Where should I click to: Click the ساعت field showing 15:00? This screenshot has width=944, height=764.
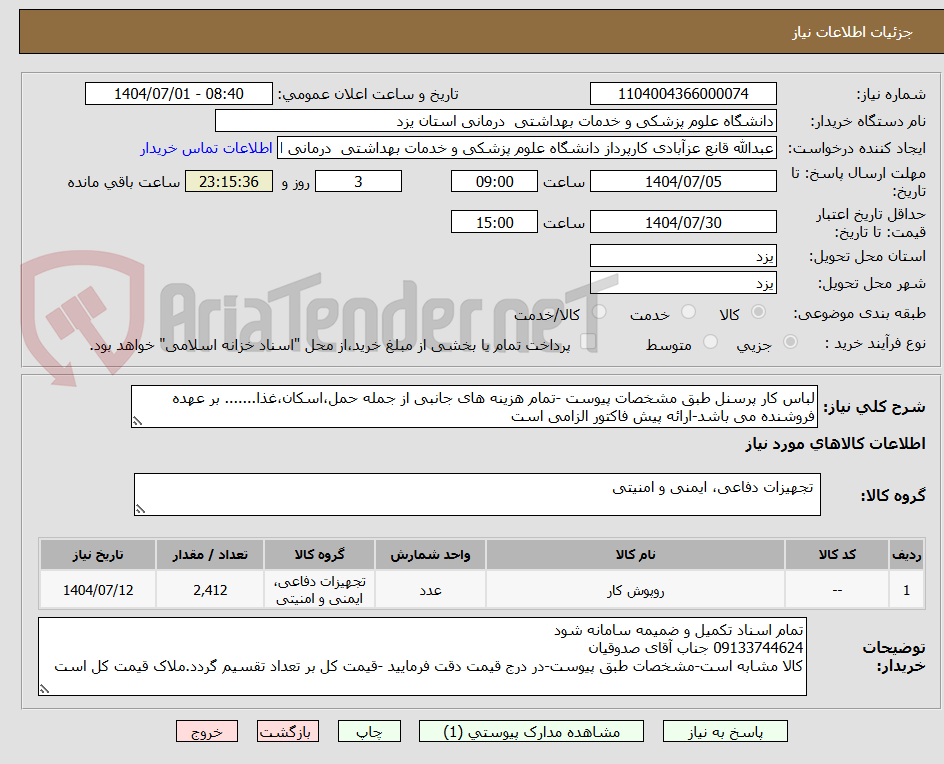point(496,221)
